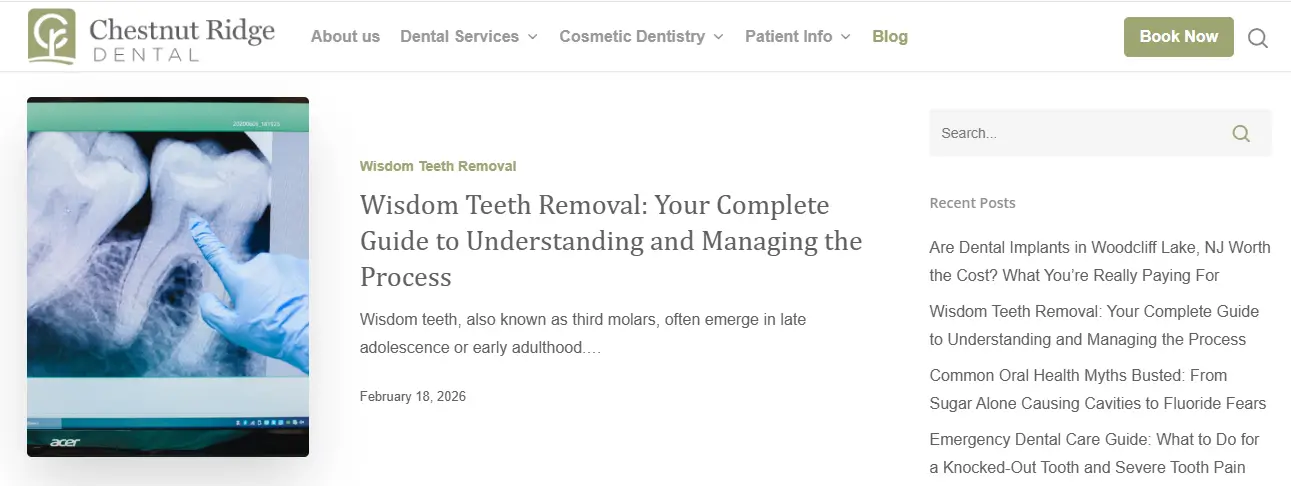Click the sidebar search submit magnifier icon
The height and width of the screenshot is (486, 1291).
point(1241,133)
